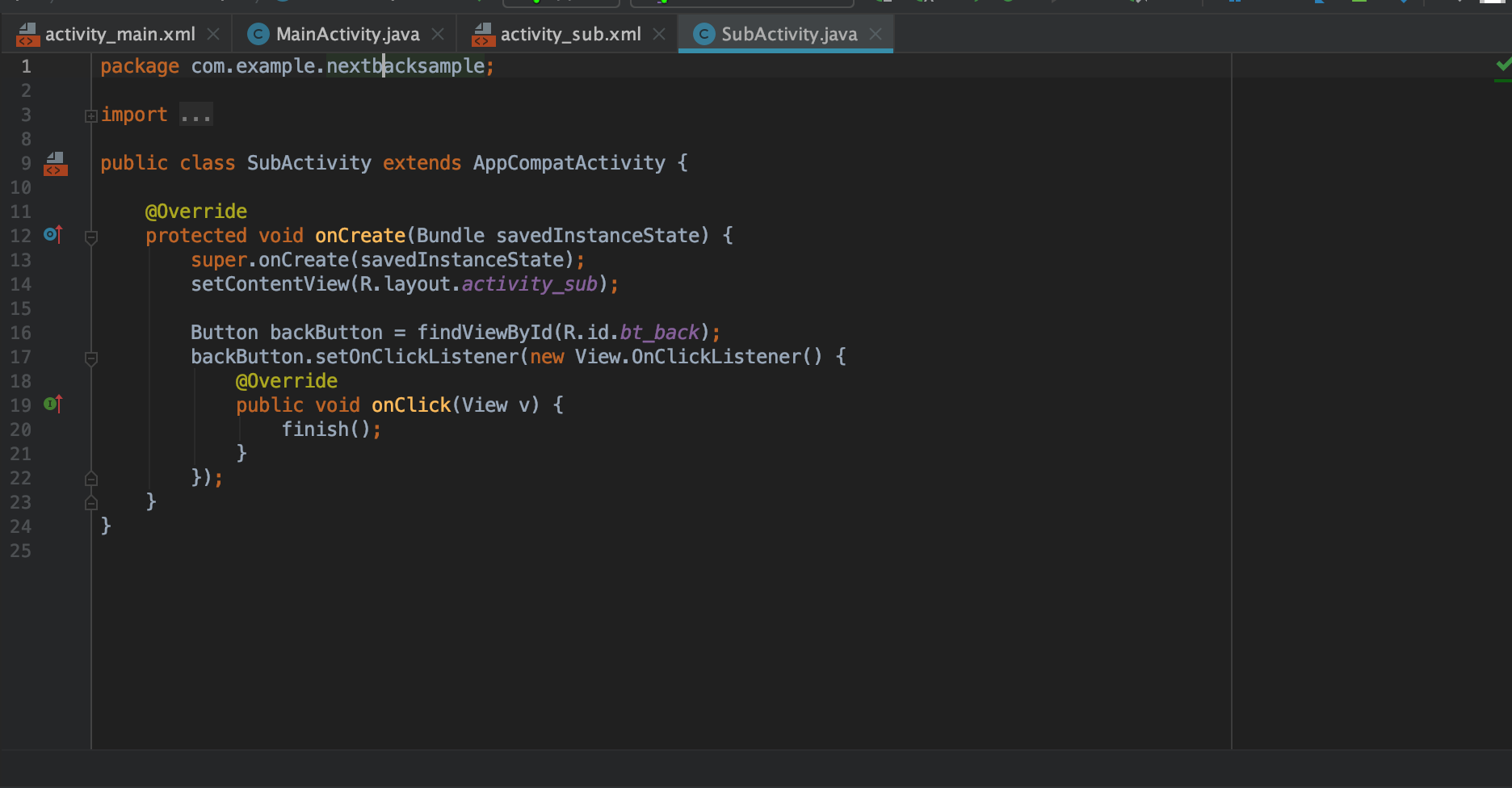Viewport: 1512px width, 788px height.
Task: Click the 'extends' keyword on line 9
Action: [422, 163]
